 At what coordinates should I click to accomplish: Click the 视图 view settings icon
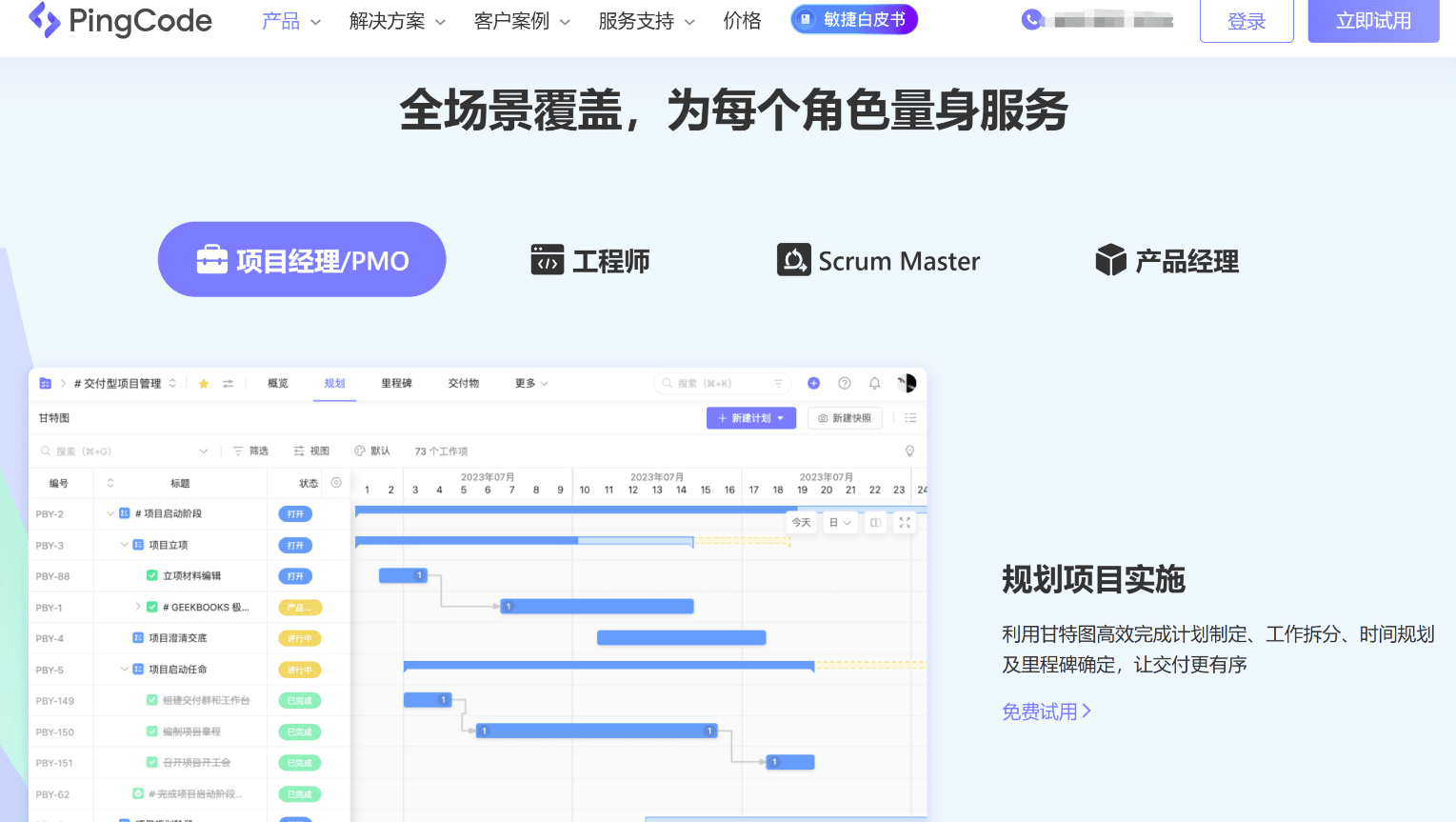point(299,451)
